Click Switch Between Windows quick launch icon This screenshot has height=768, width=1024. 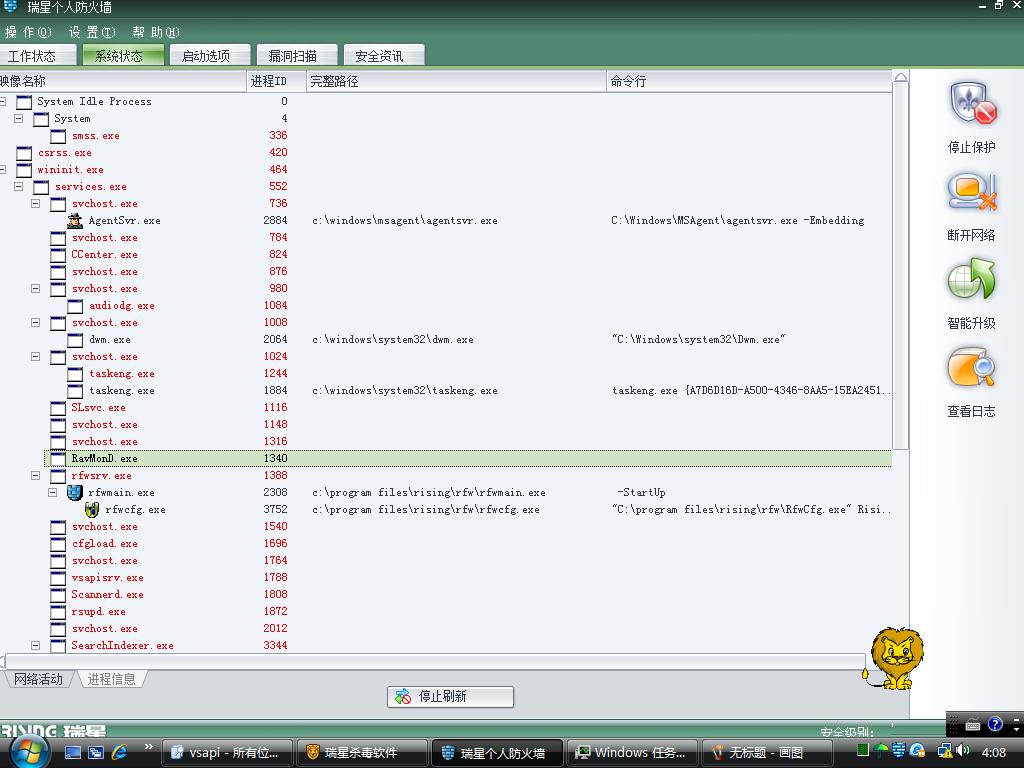point(96,752)
